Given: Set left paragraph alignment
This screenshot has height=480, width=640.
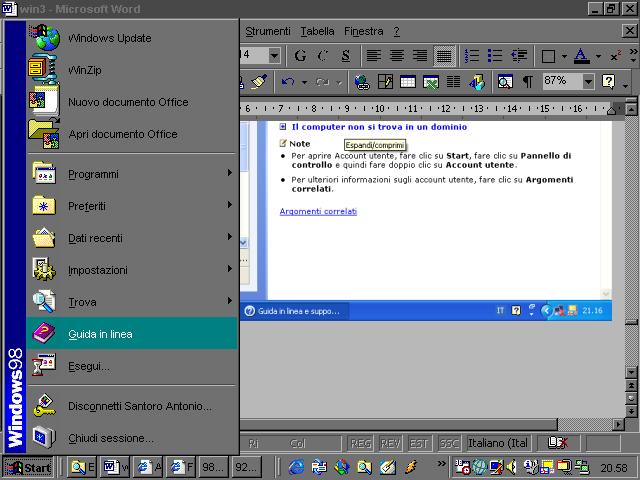Looking at the screenshot, I should click(373, 56).
